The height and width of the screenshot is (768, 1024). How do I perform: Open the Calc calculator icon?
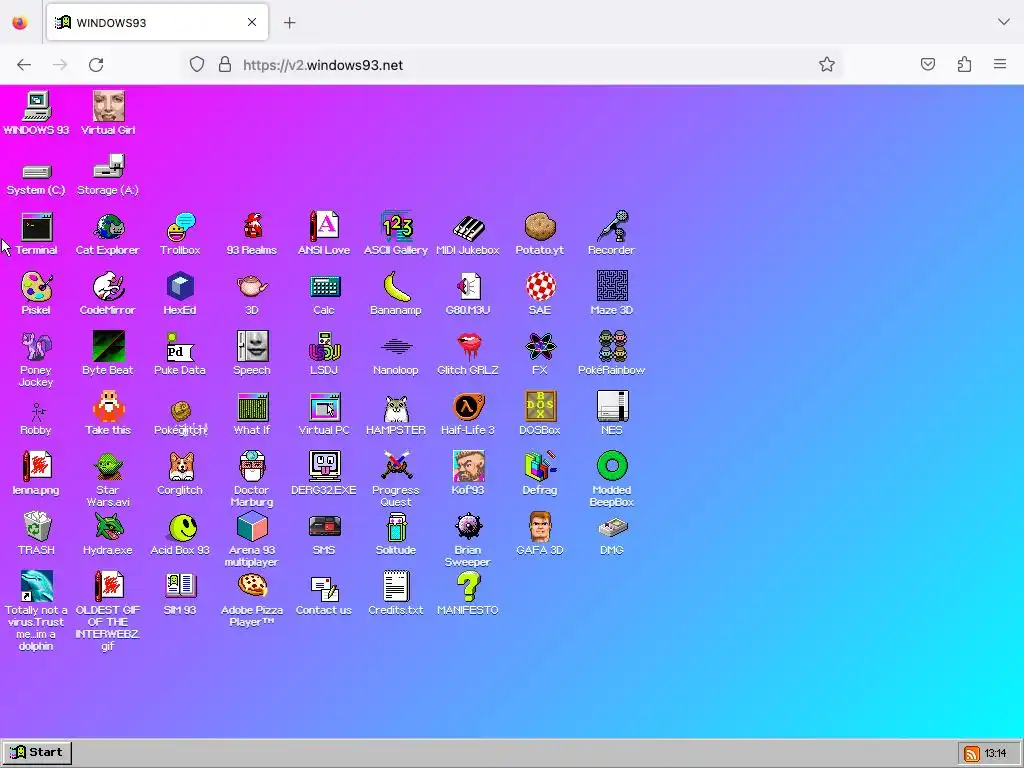click(x=325, y=287)
